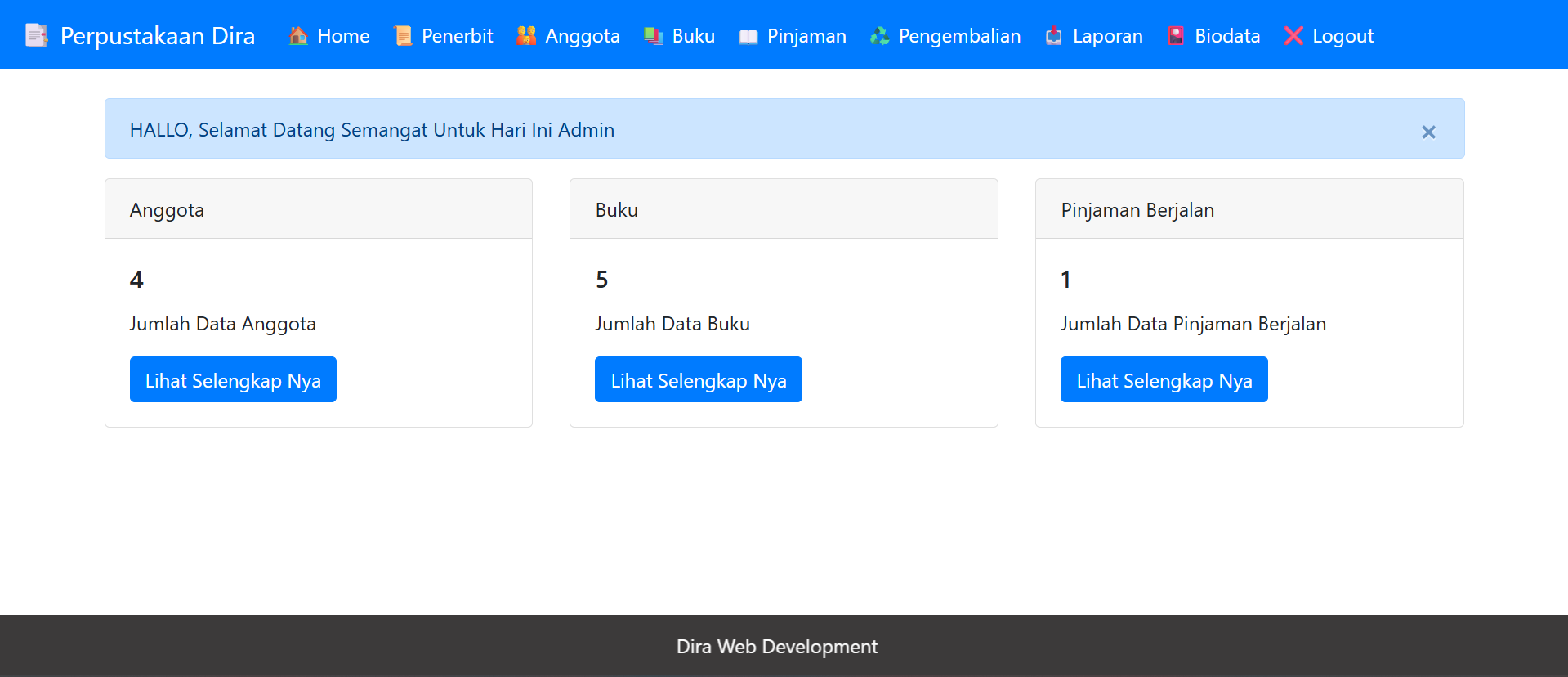Screen dimensions: 1568x677
Task: Click the open book icon beside Pinjaman
Action: tap(748, 36)
